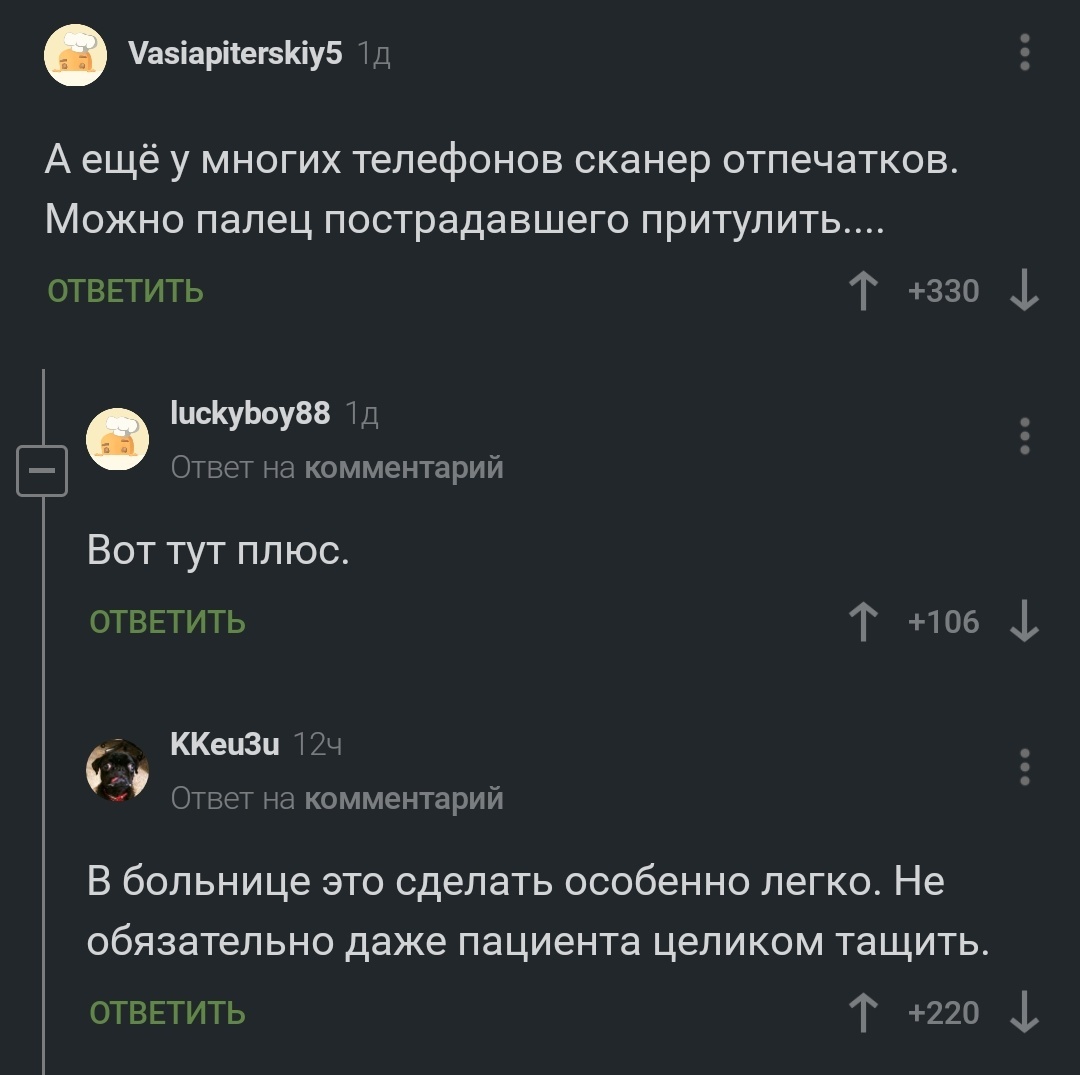
Task: Downvote luckyboy88's comment
Action: click(x=1024, y=623)
